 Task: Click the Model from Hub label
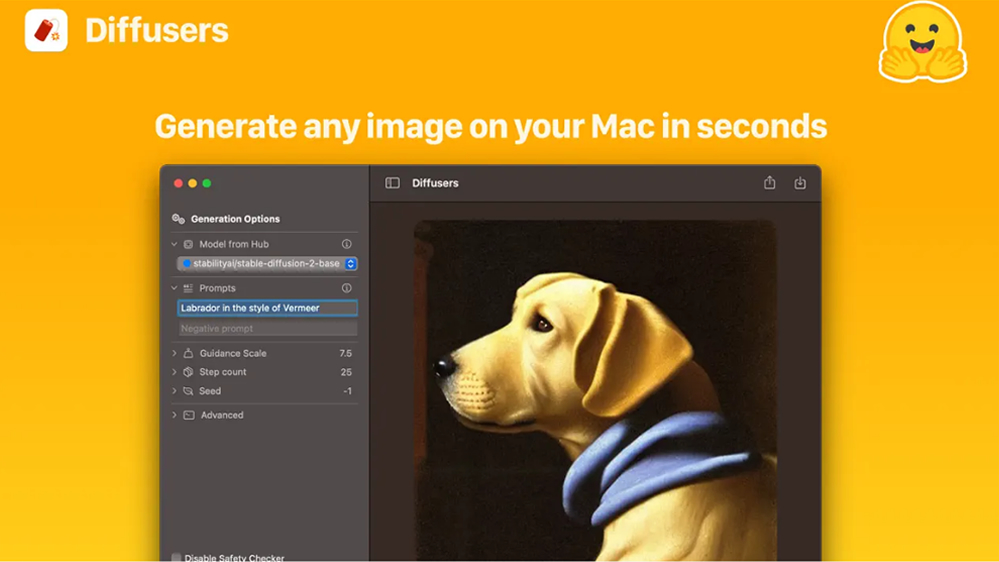click(x=234, y=244)
